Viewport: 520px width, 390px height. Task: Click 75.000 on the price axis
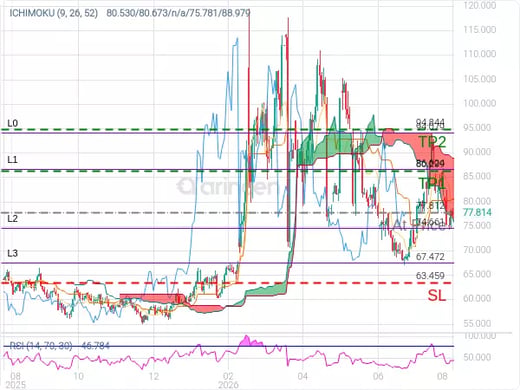(x=477, y=226)
